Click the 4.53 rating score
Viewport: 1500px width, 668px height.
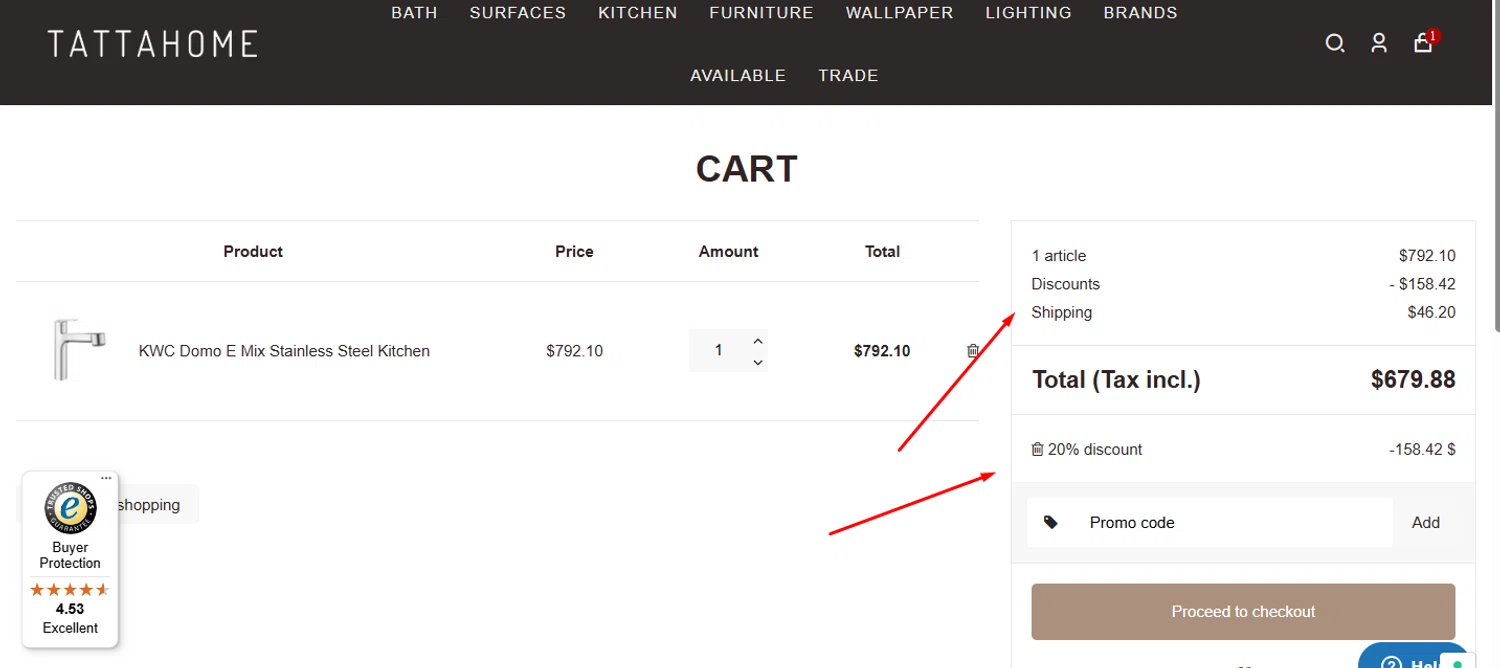click(x=70, y=608)
